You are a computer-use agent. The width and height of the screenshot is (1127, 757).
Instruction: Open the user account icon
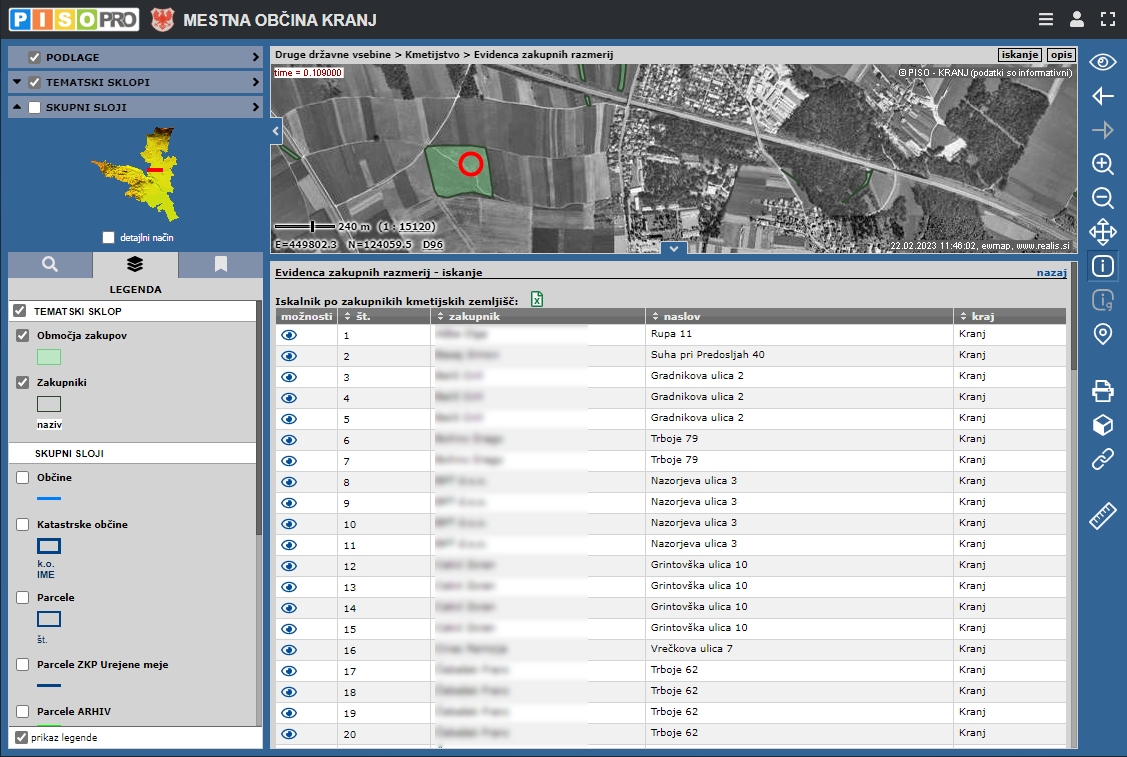tap(1076, 19)
